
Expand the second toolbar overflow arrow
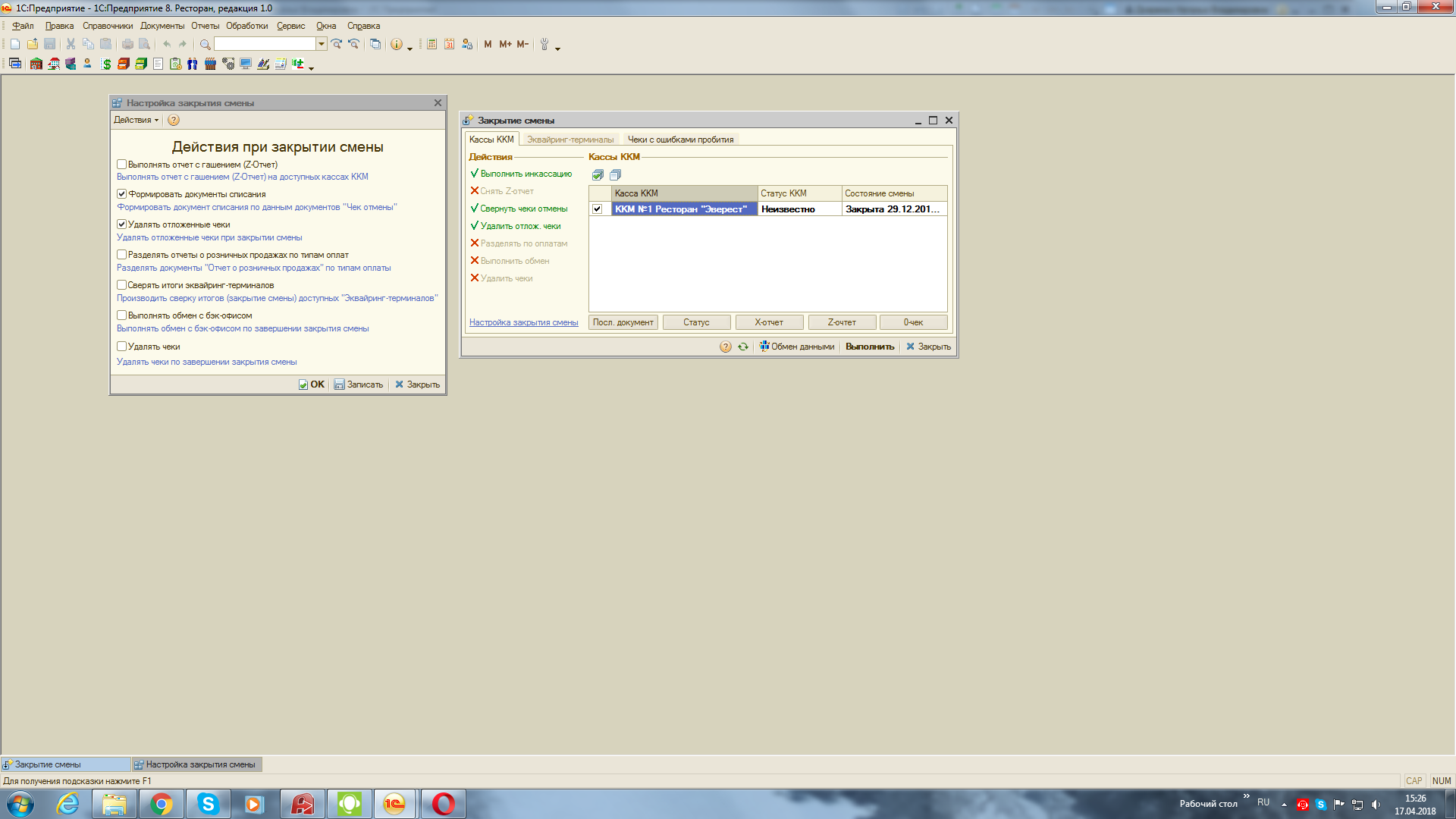(x=312, y=67)
